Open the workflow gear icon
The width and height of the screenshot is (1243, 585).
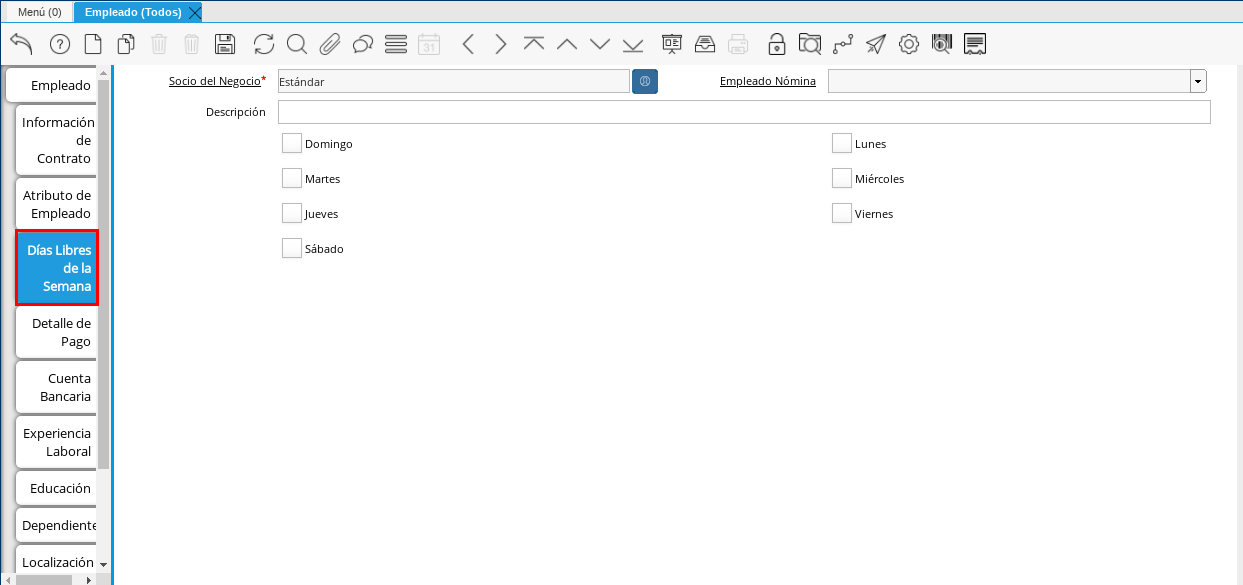click(x=908, y=44)
